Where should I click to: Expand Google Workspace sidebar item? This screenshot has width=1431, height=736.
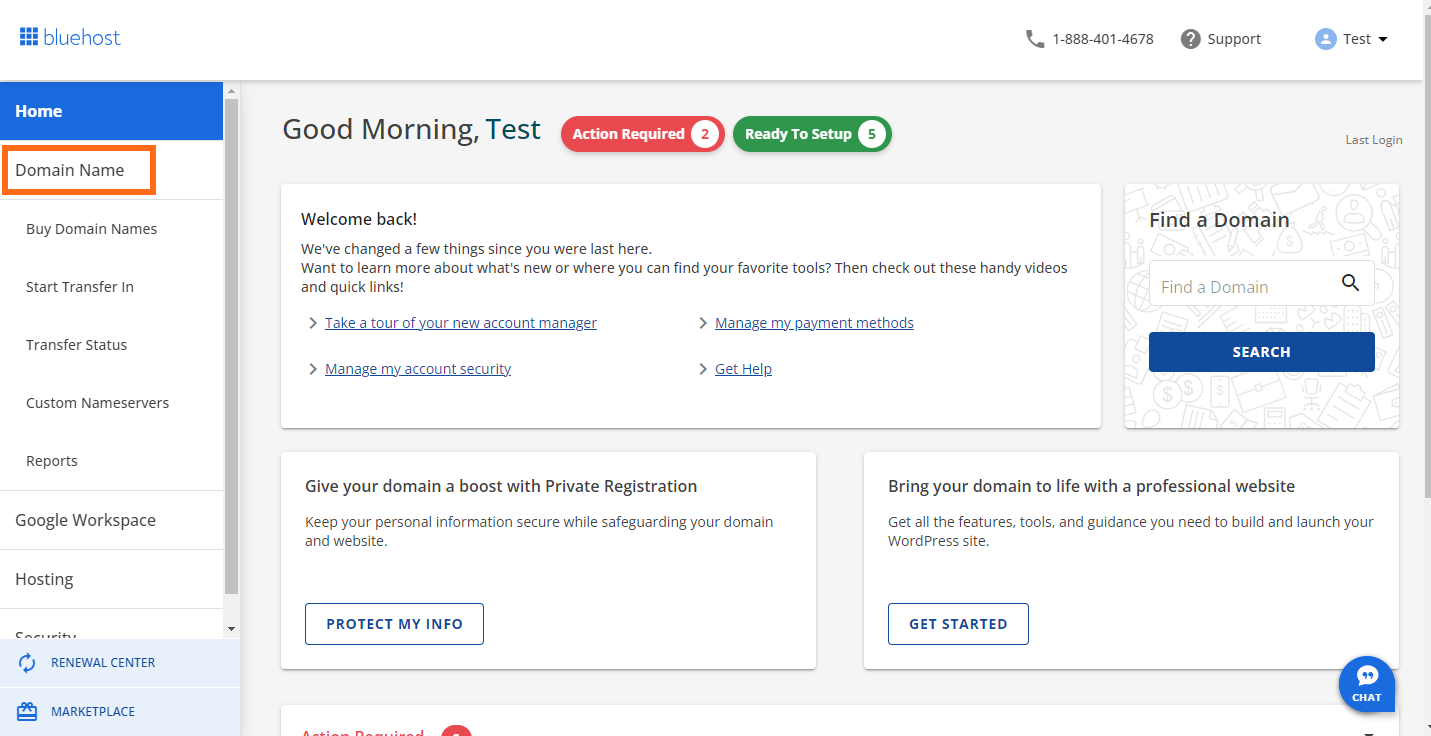tap(85, 520)
